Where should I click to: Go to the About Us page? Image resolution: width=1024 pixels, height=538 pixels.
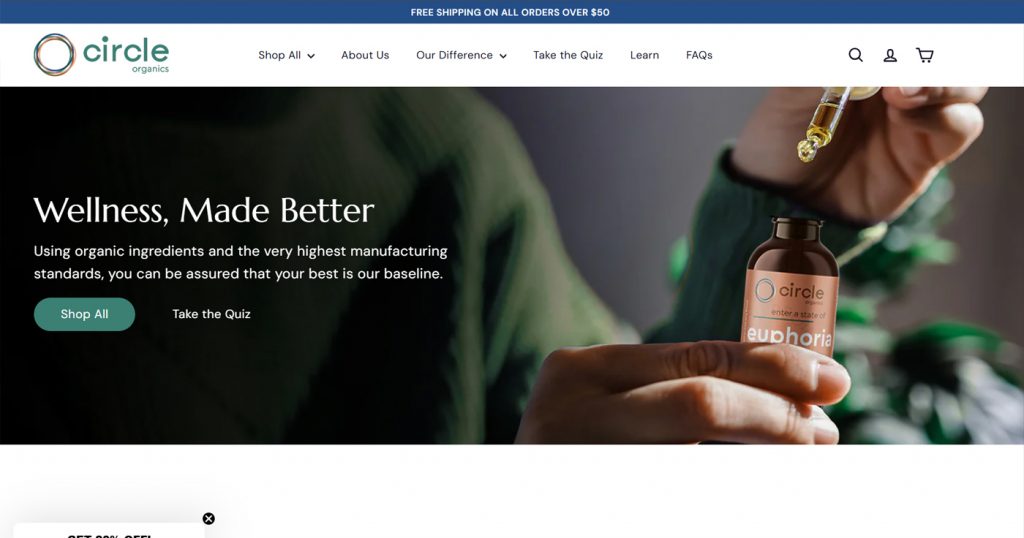coord(365,55)
